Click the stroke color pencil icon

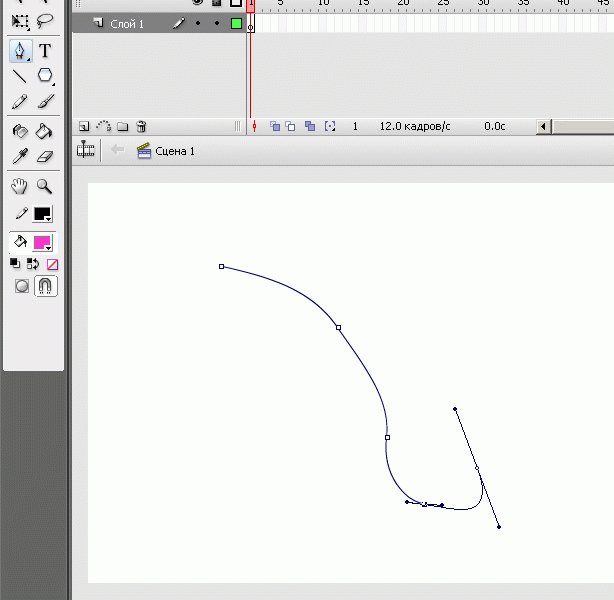pyautogui.click(x=21, y=213)
